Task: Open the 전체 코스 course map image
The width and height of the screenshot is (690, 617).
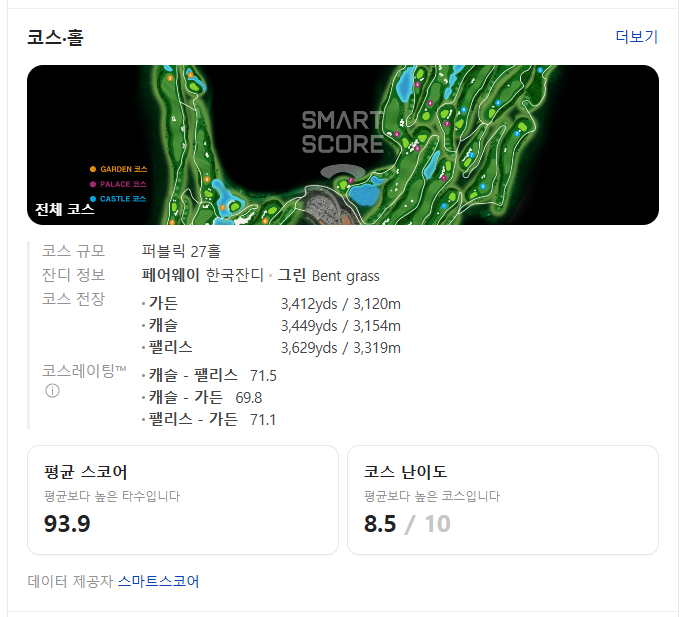Action: [343, 145]
